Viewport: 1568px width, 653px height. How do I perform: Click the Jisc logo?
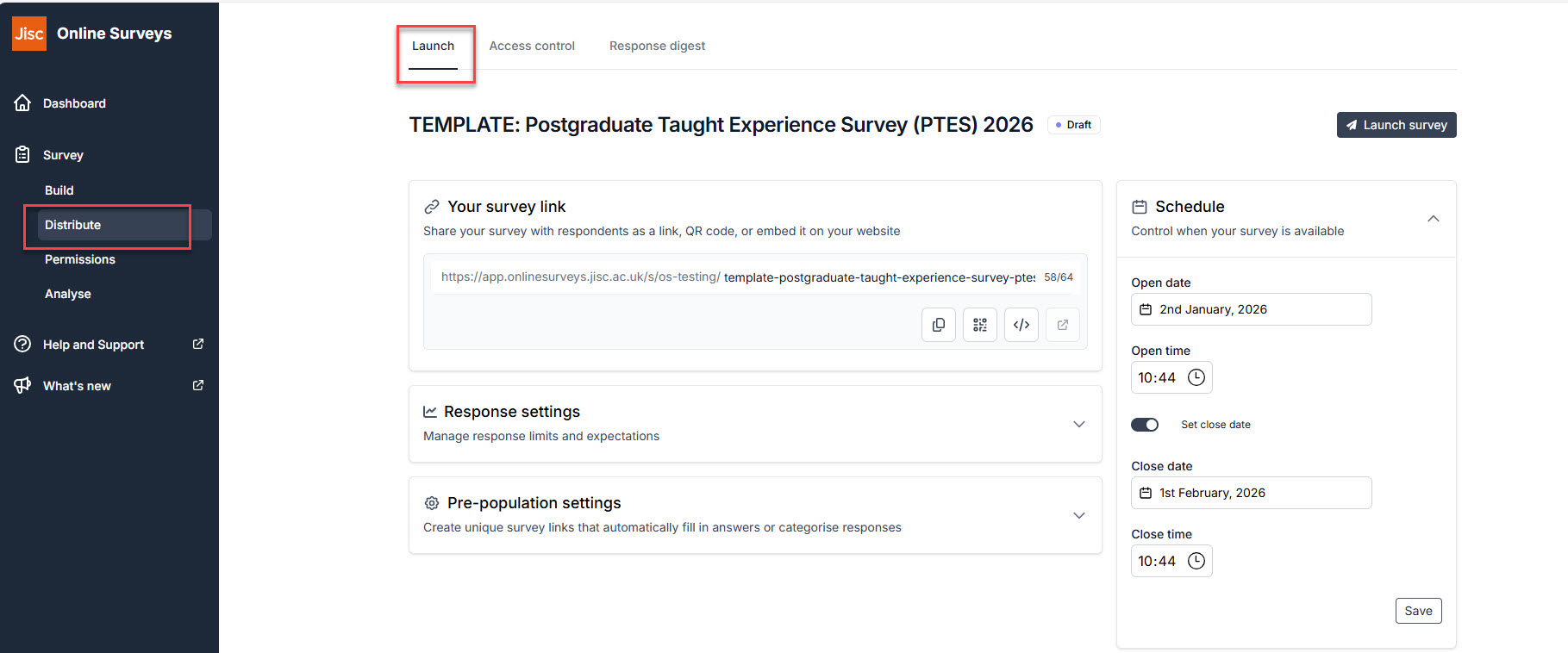[28, 34]
